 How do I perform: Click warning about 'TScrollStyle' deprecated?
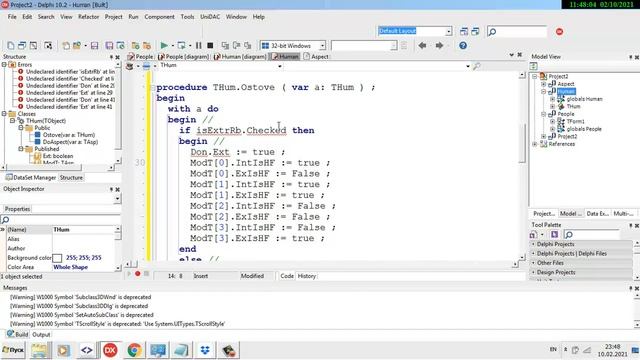point(117,324)
